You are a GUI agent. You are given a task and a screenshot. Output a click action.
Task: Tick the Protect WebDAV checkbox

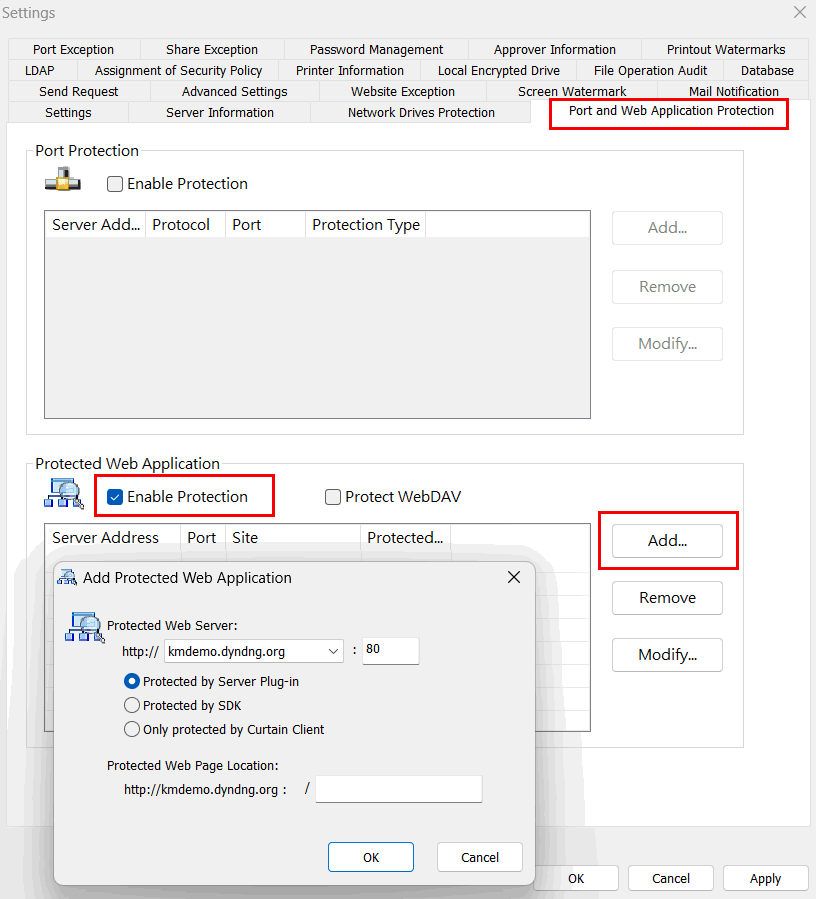click(333, 497)
